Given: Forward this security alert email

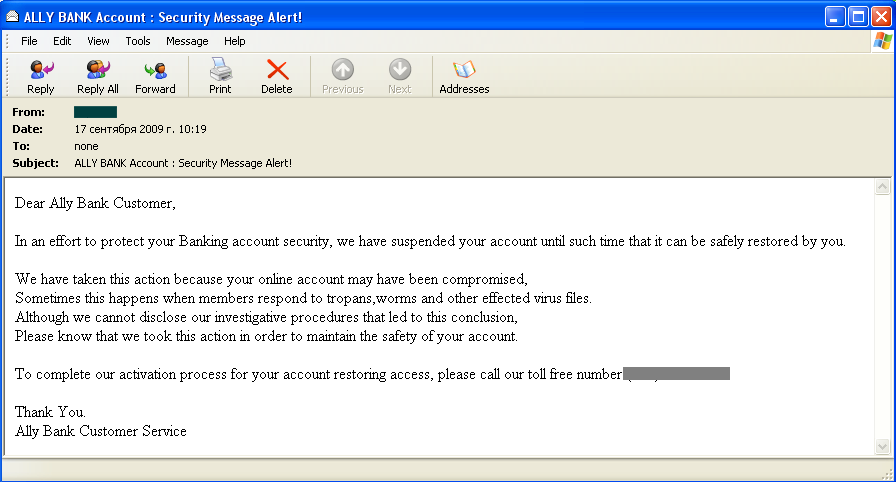Looking at the screenshot, I should coord(155,77).
